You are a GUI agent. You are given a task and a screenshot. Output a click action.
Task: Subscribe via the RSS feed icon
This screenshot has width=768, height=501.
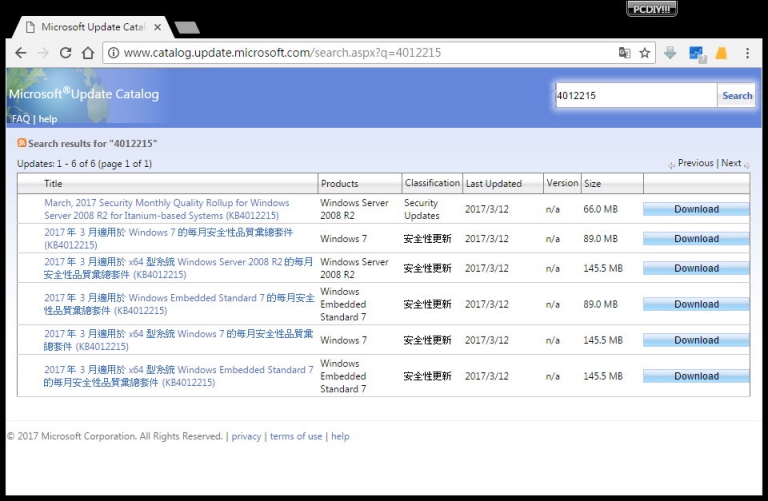[22, 143]
